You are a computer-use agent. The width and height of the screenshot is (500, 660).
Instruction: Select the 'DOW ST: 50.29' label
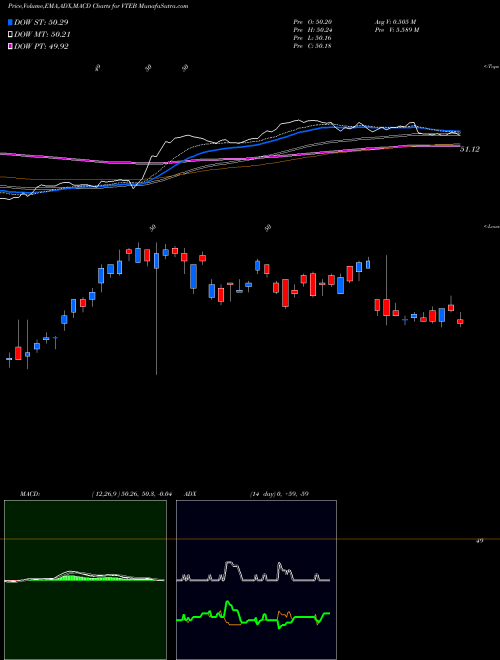tap(41, 22)
